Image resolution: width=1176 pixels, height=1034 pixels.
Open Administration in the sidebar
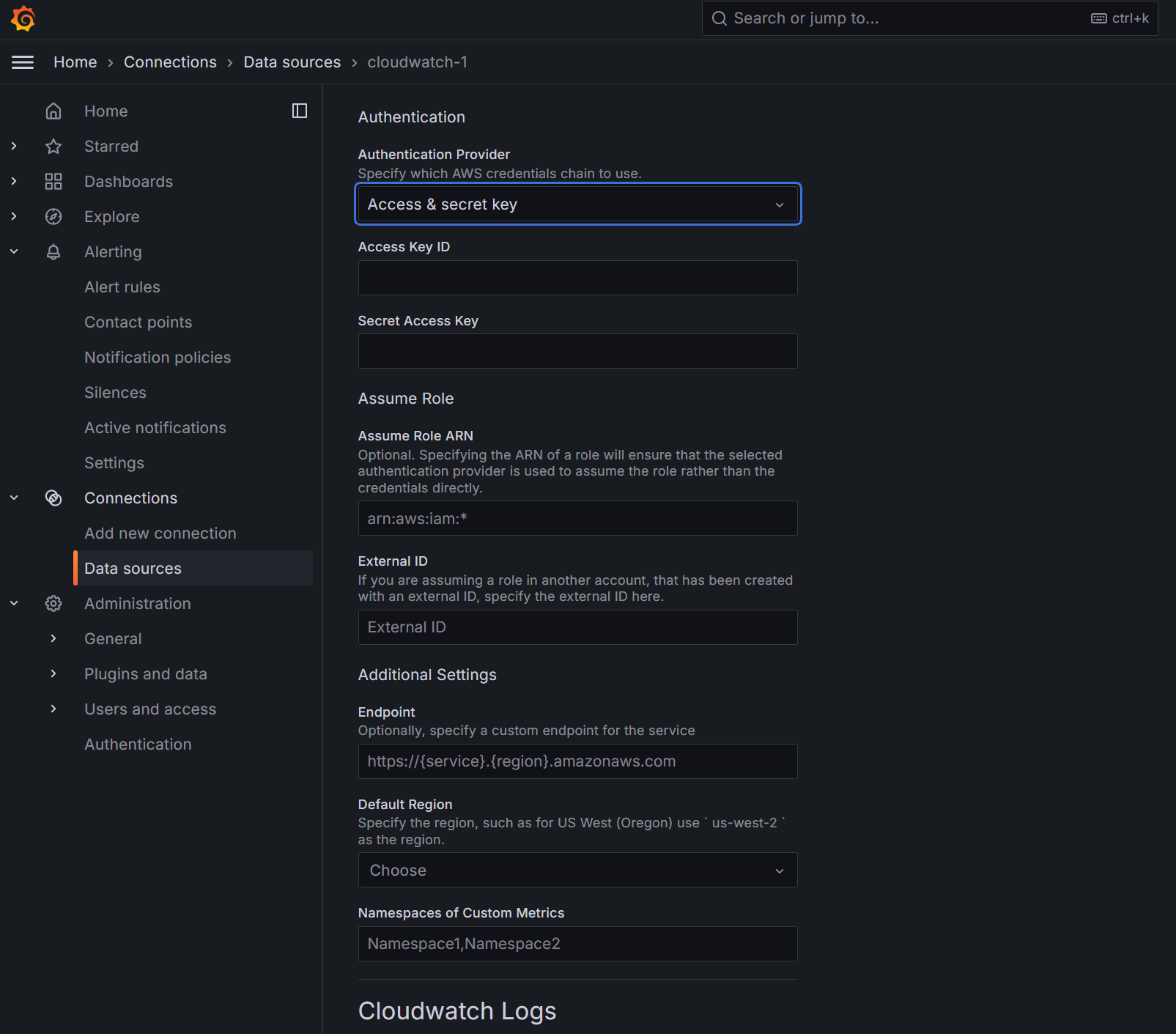click(x=137, y=604)
